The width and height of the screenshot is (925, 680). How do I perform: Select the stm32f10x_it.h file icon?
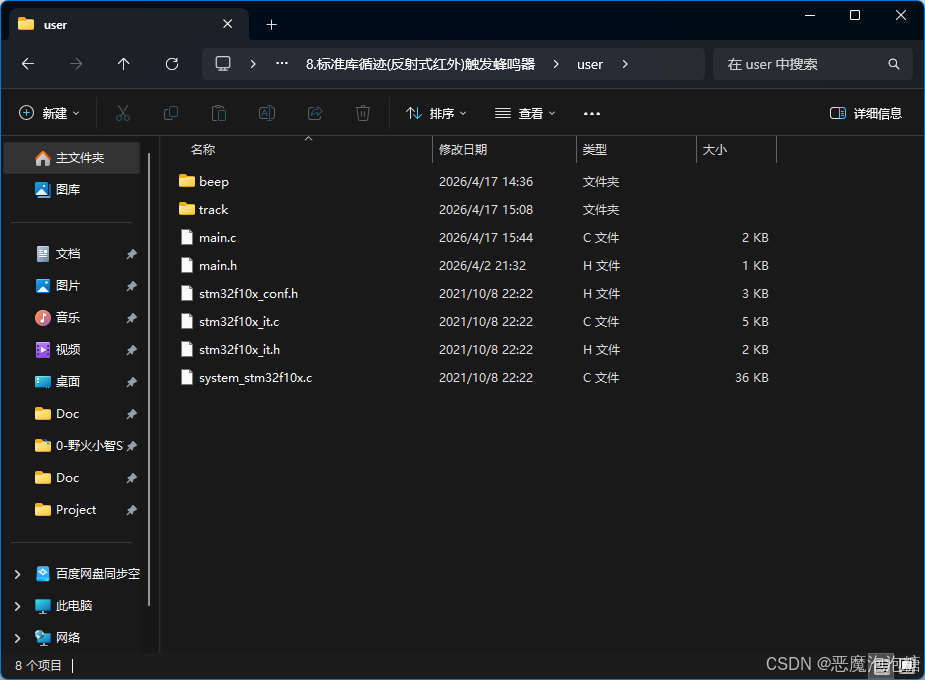point(187,349)
